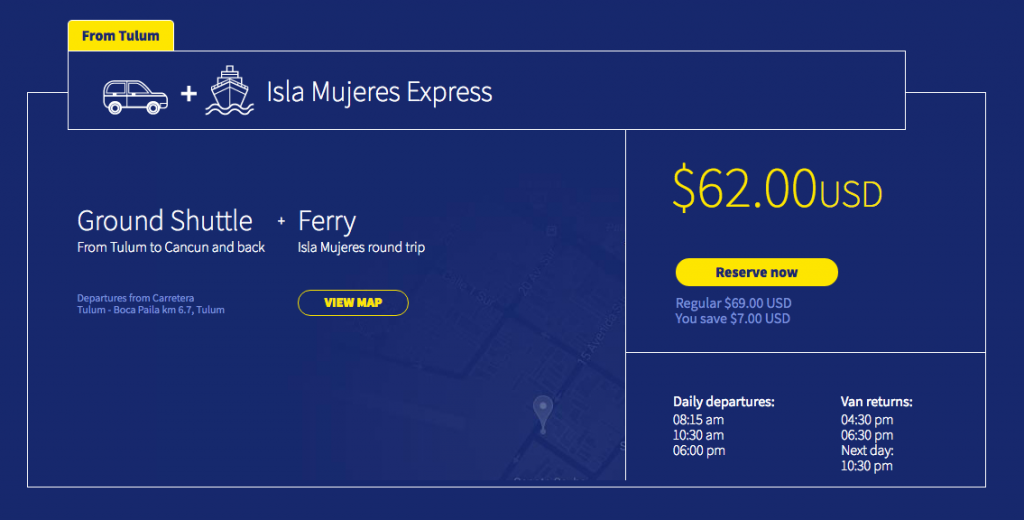Click the Regular $69.00 USD text
Viewport: 1024px width, 520px height.
pos(733,303)
